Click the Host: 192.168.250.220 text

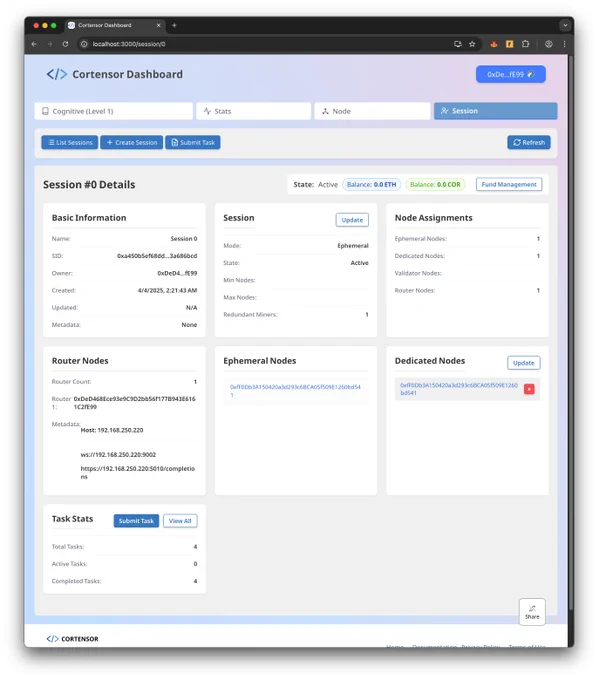(x=111, y=430)
